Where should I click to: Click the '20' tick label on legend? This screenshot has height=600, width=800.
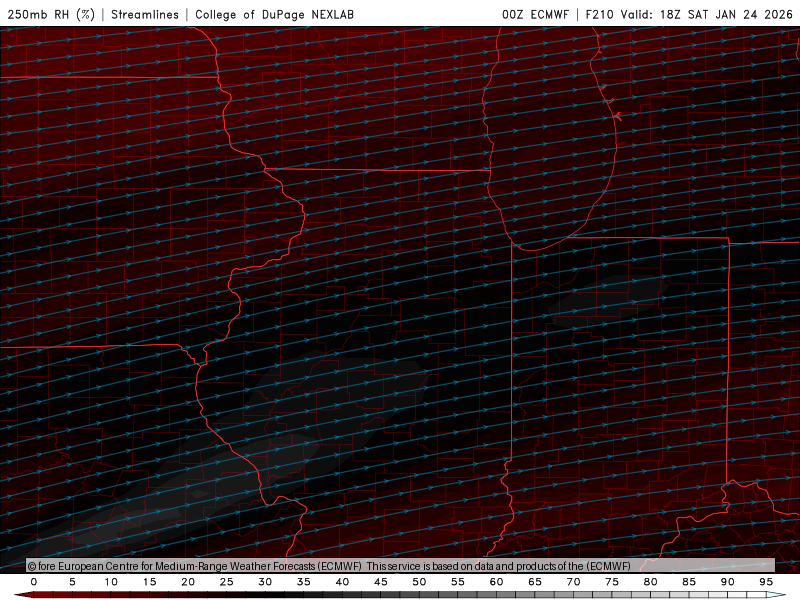pos(188,582)
